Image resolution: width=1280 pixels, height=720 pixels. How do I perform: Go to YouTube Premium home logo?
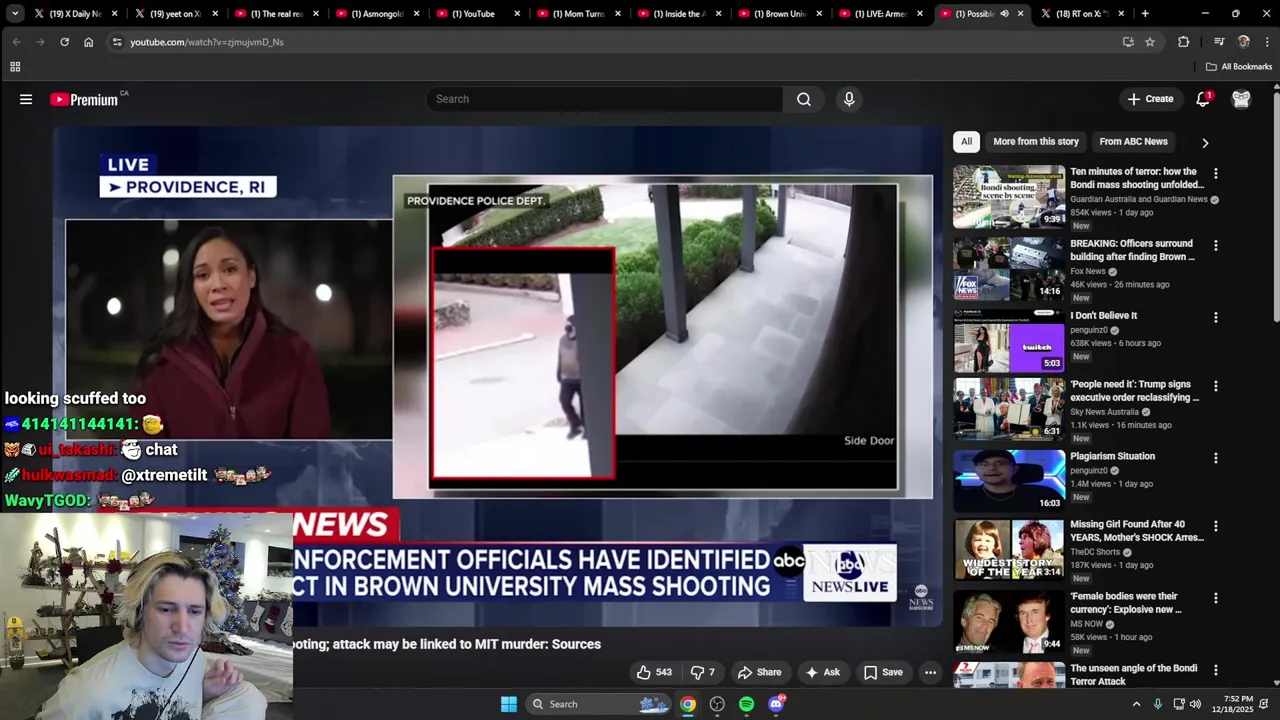(x=84, y=99)
